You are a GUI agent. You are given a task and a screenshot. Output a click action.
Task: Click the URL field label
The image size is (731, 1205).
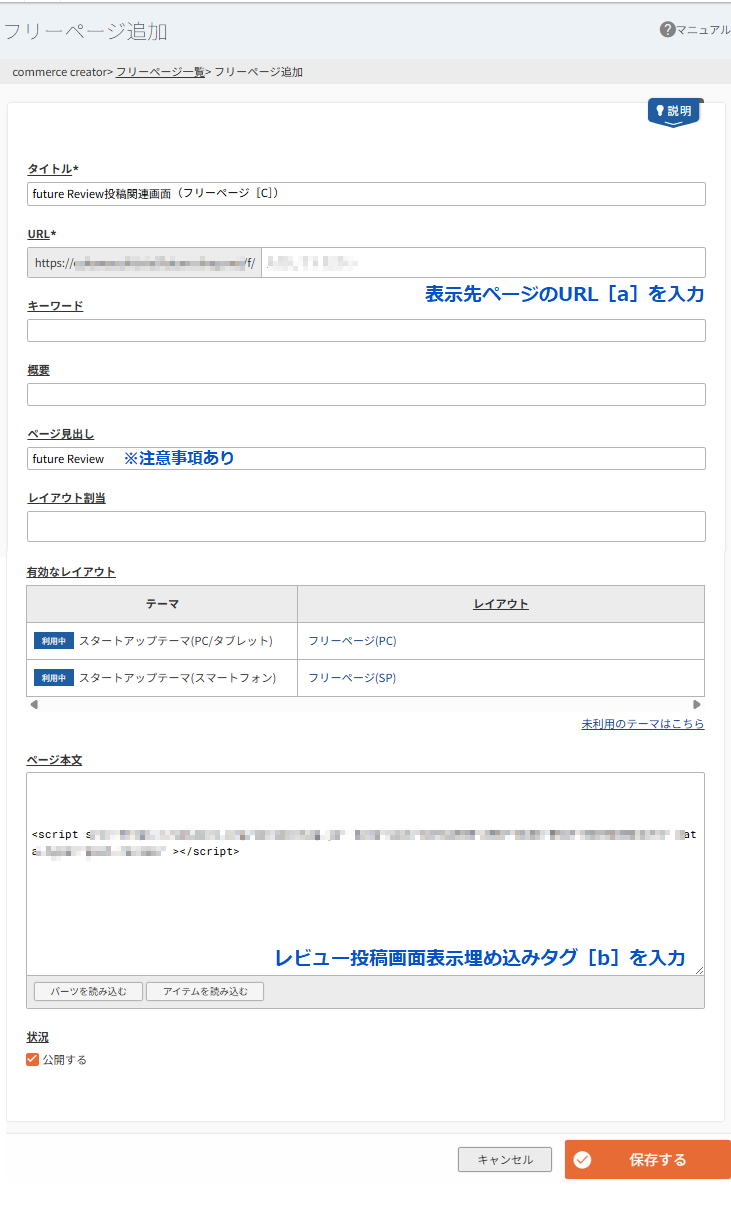[x=42, y=234]
